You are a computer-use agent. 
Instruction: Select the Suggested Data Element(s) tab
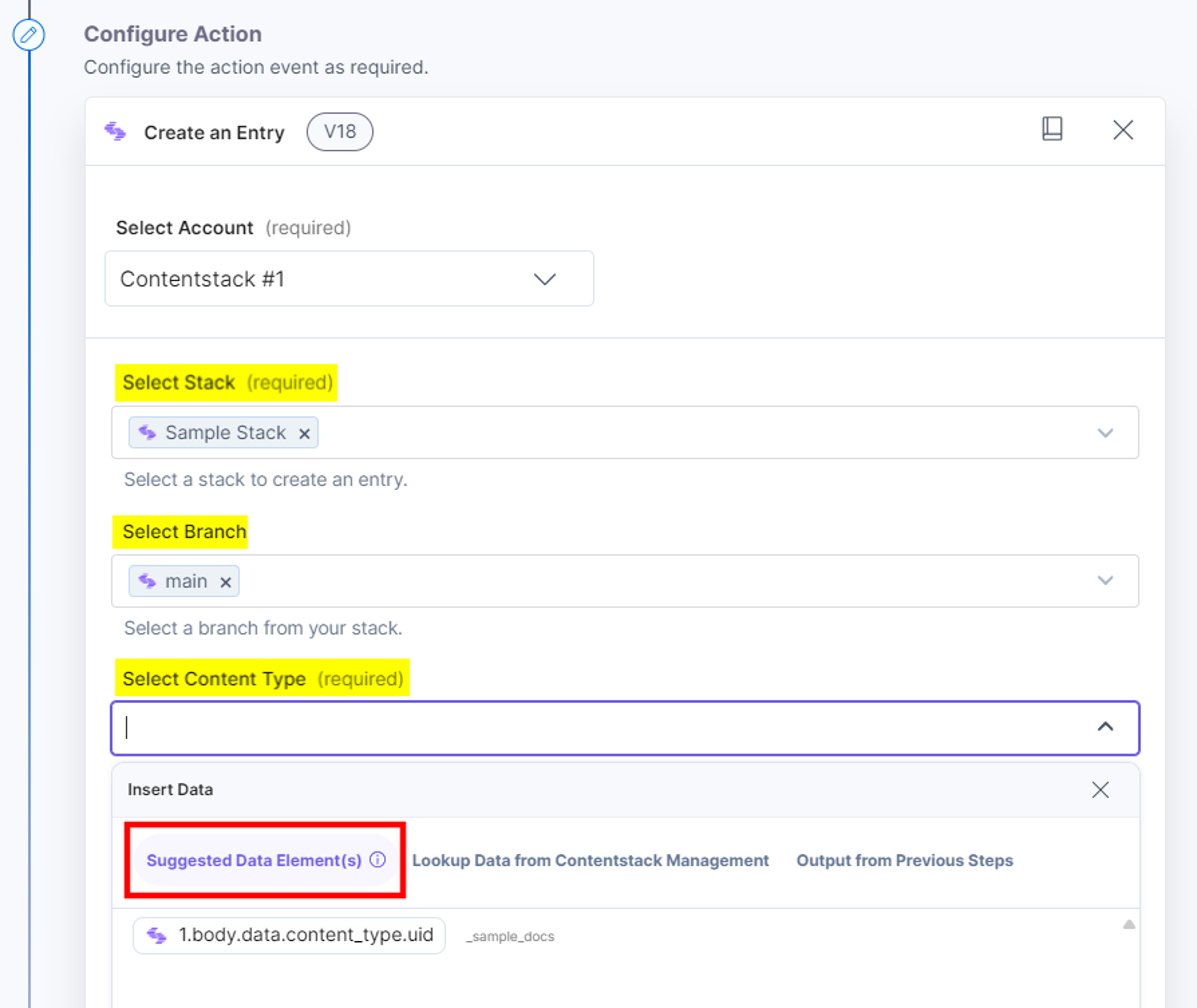266,860
